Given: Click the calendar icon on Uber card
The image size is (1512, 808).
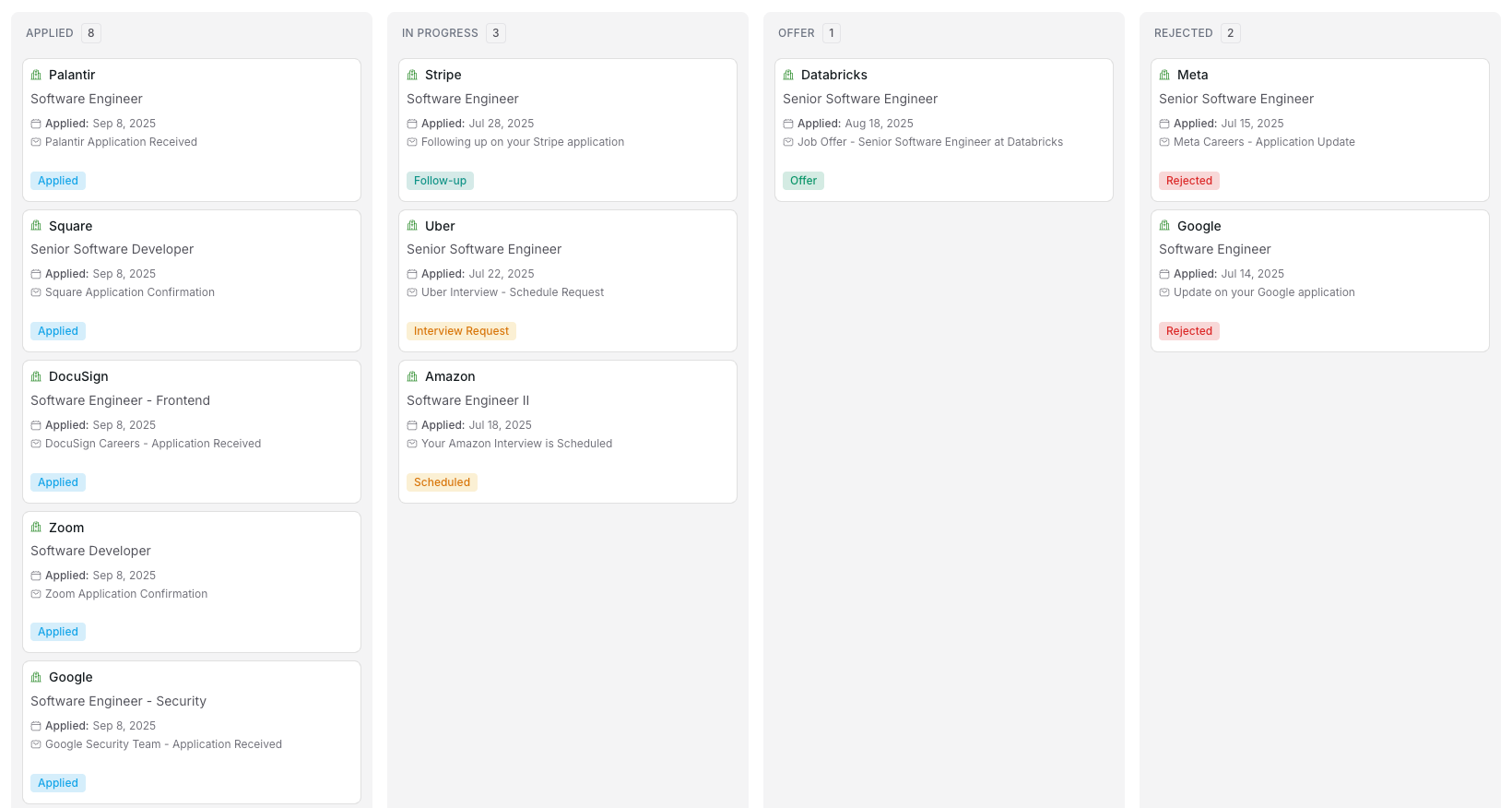Looking at the screenshot, I should click(412, 274).
